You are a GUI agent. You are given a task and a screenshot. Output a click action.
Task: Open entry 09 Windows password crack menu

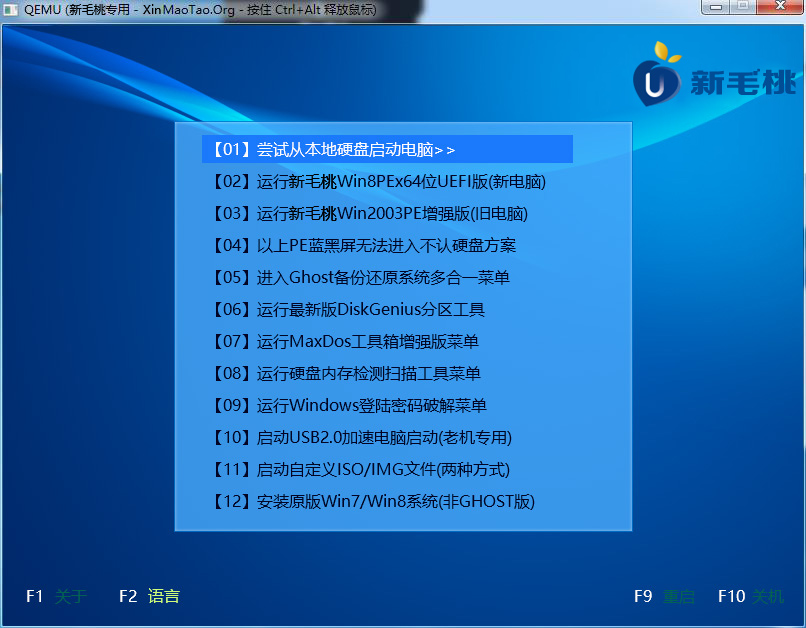(350, 405)
